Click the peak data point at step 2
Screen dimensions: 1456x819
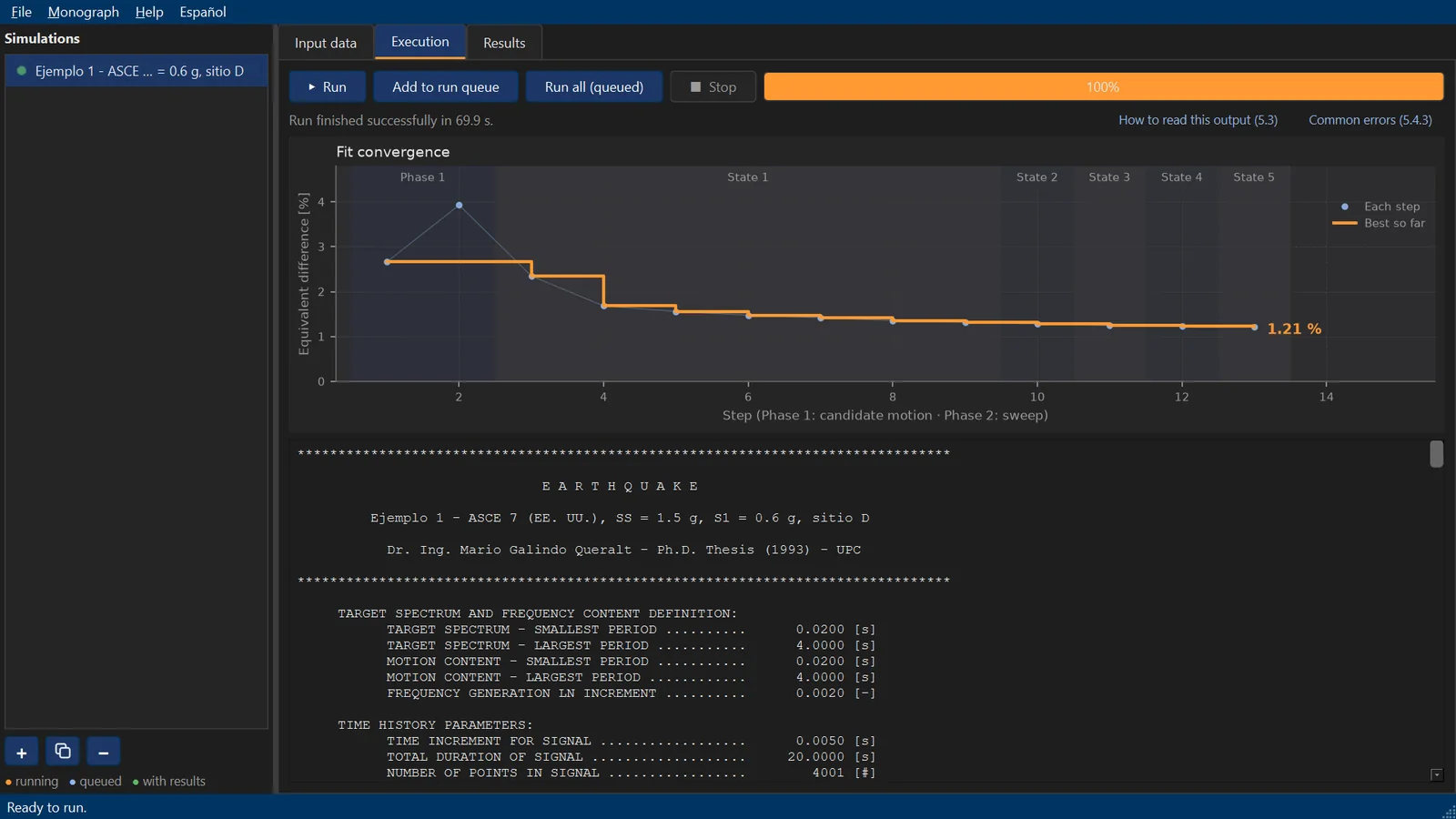click(459, 206)
